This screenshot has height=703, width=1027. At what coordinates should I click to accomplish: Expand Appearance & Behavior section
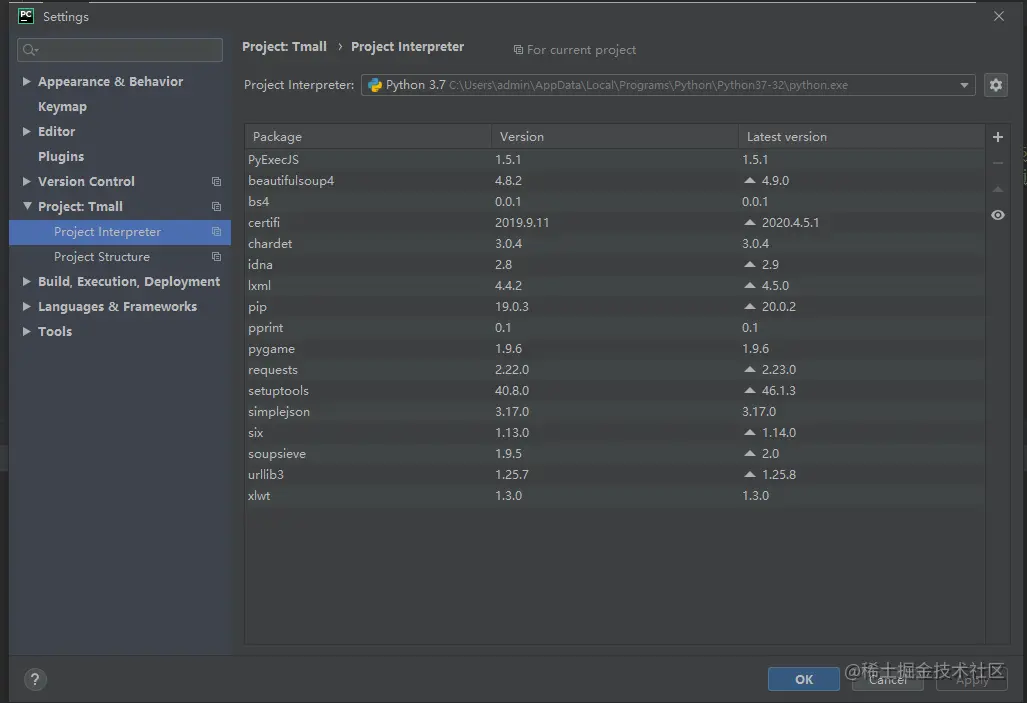[26, 81]
